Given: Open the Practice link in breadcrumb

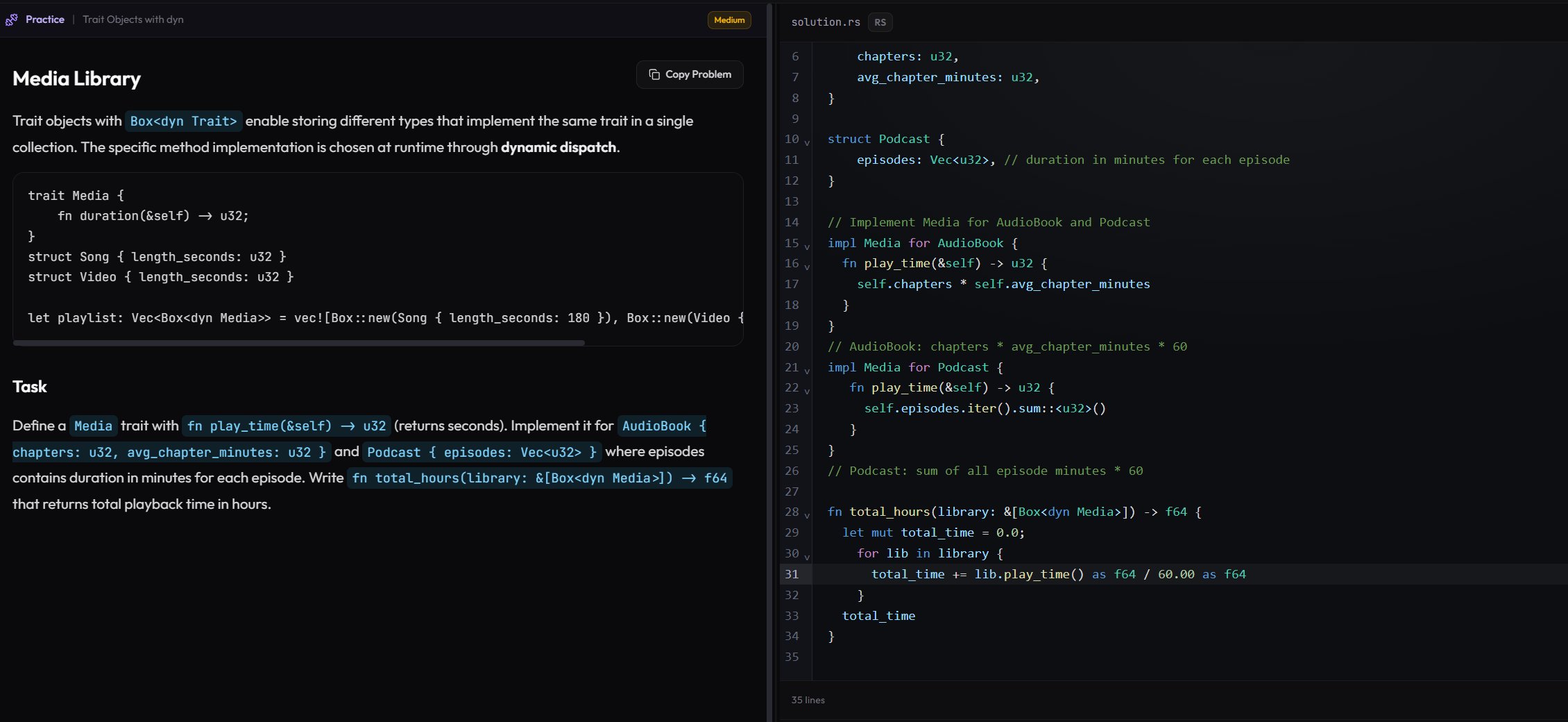Looking at the screenshot, I should pos(44,19).
